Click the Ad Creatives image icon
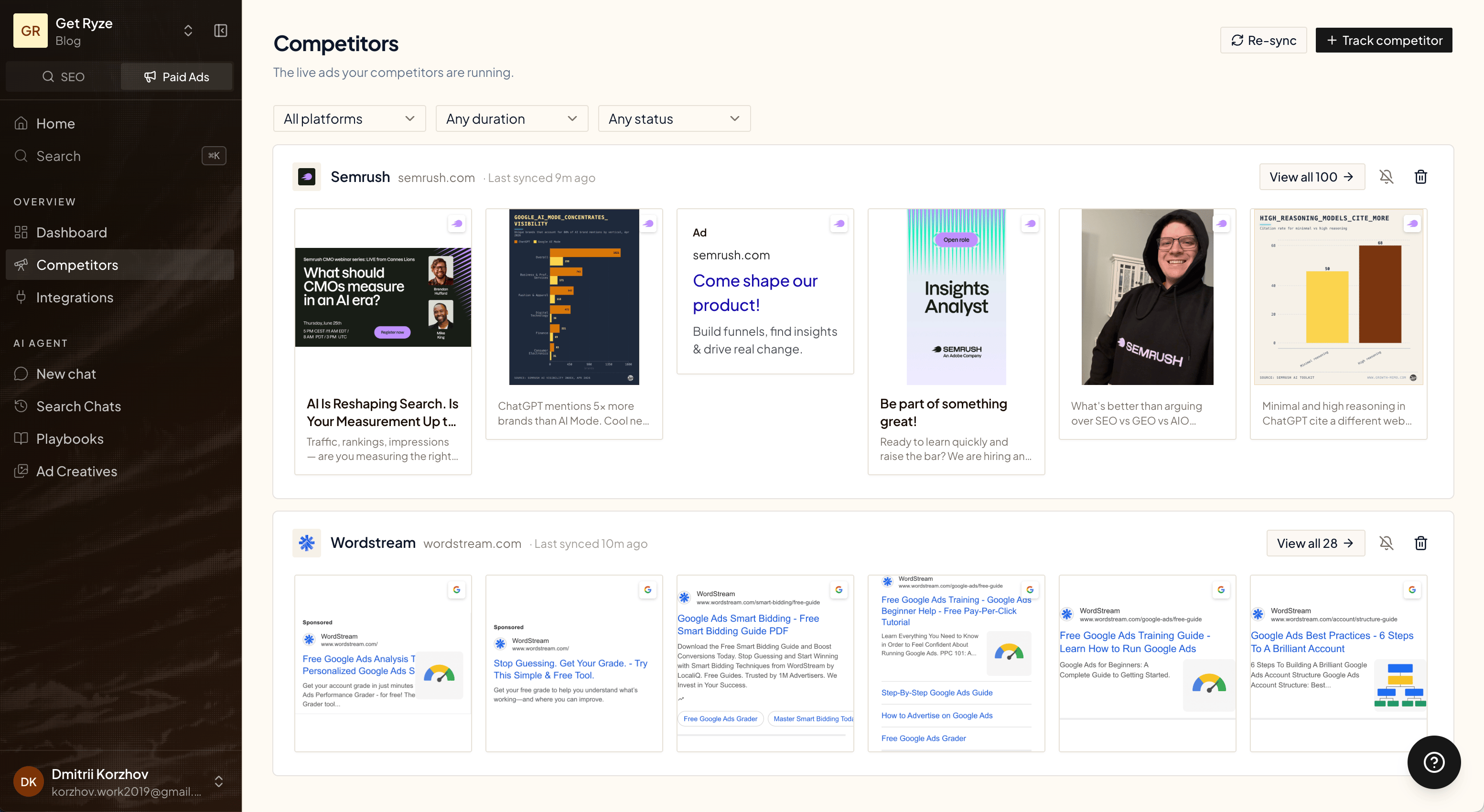 pyautogui.click(x=21, y=471)
